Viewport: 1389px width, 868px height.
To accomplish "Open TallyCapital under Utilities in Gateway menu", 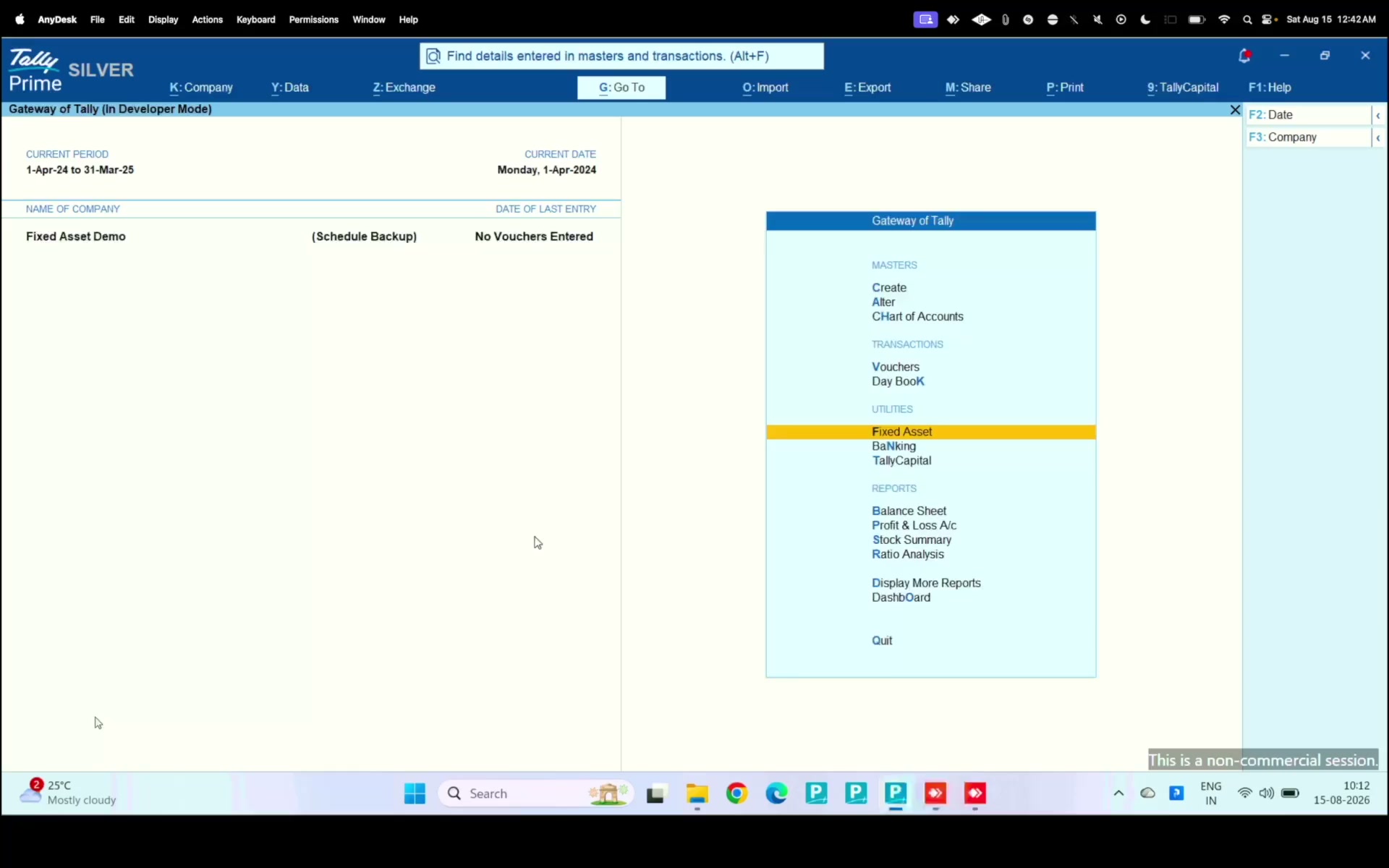I will point(901,461).
